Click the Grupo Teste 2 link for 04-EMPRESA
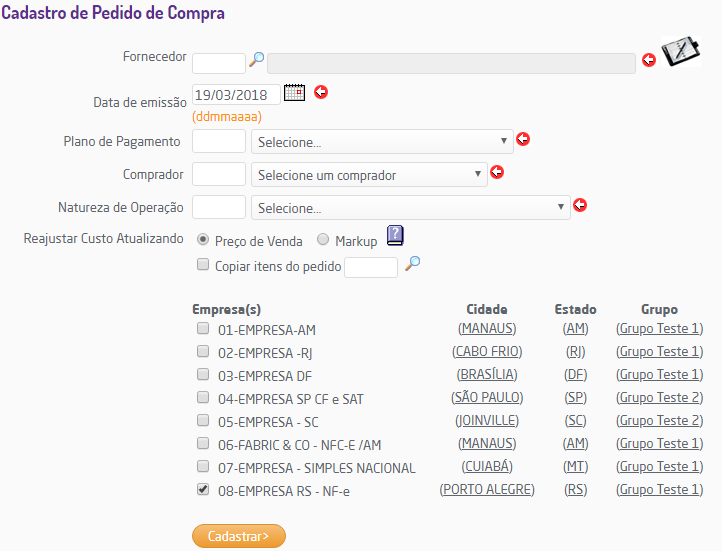The height and width of the screenshot is (551, 722). 659,398
